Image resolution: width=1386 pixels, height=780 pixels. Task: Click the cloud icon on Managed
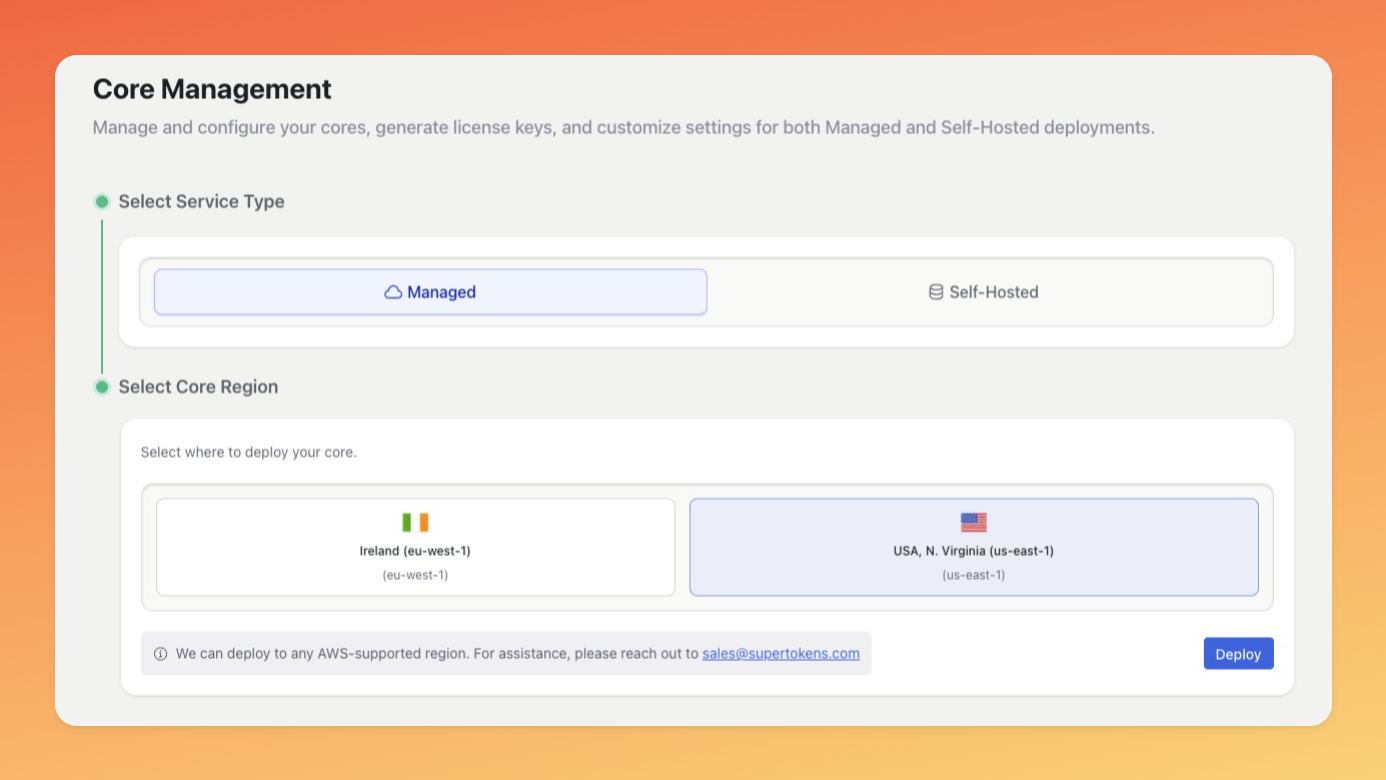click(393, 292)
